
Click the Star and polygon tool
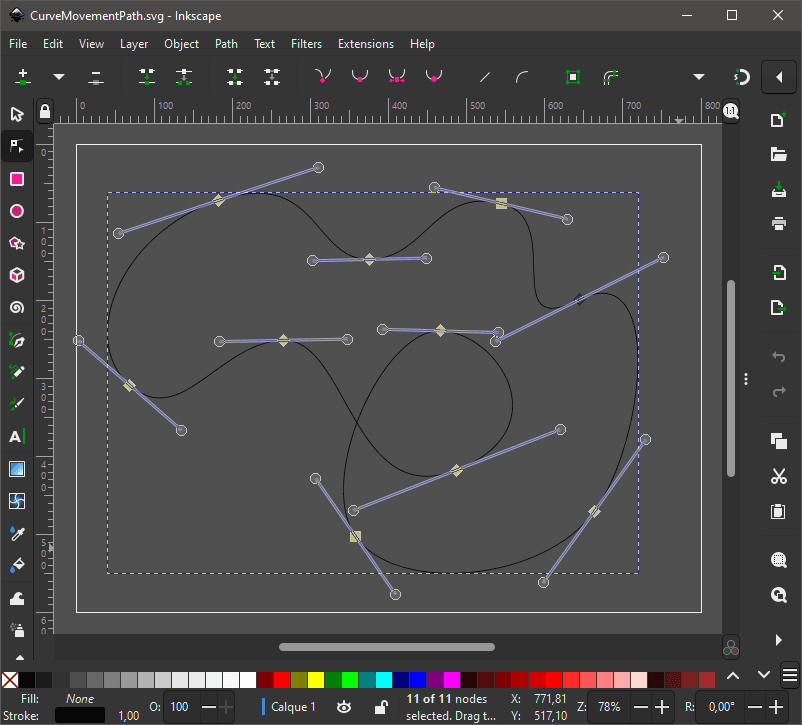click(x=16, y=243)
